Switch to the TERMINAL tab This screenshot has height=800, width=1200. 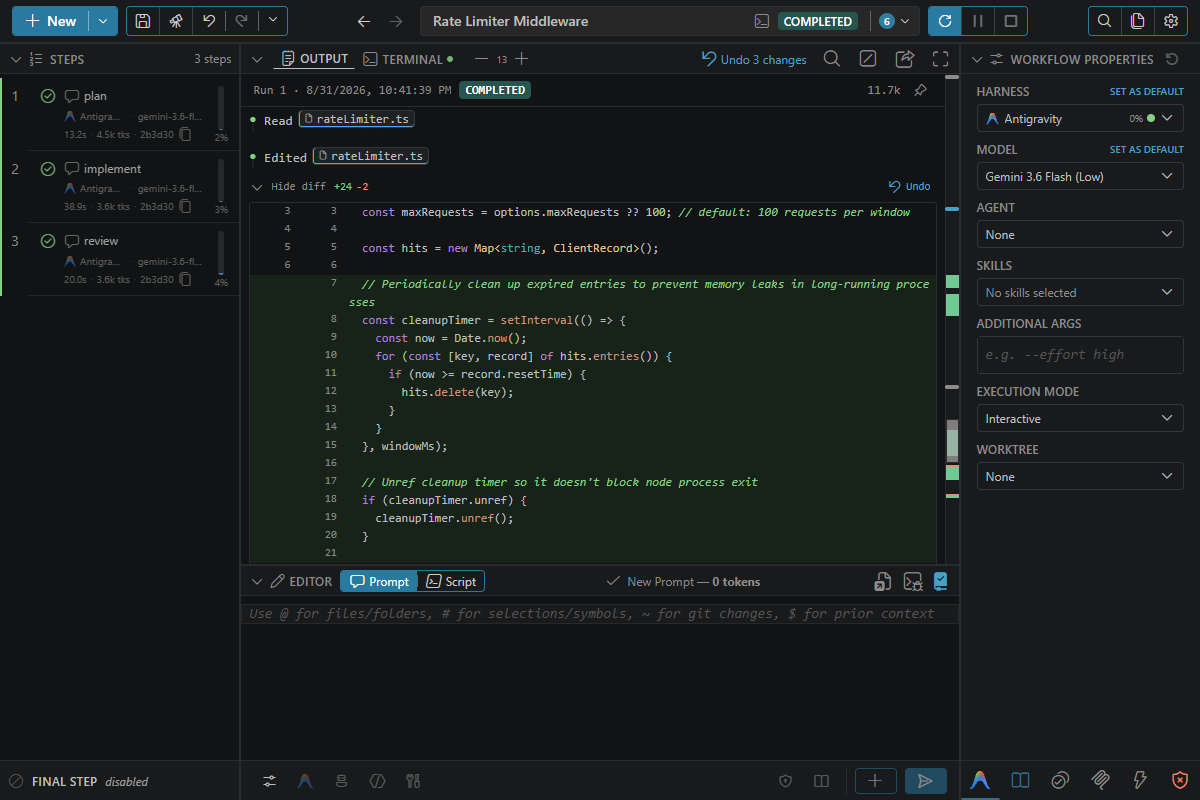pos(408,59)
